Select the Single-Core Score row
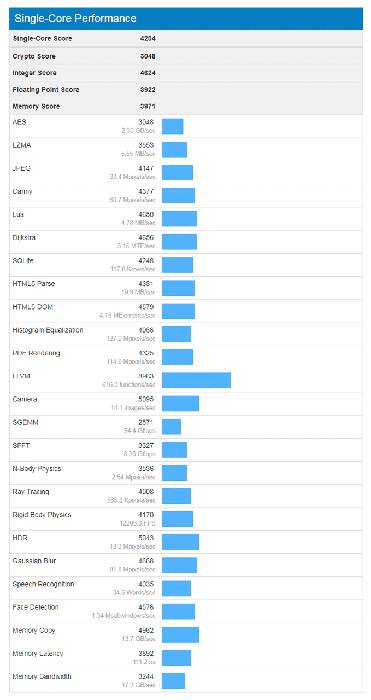371x700 pixels. (186, 38)
